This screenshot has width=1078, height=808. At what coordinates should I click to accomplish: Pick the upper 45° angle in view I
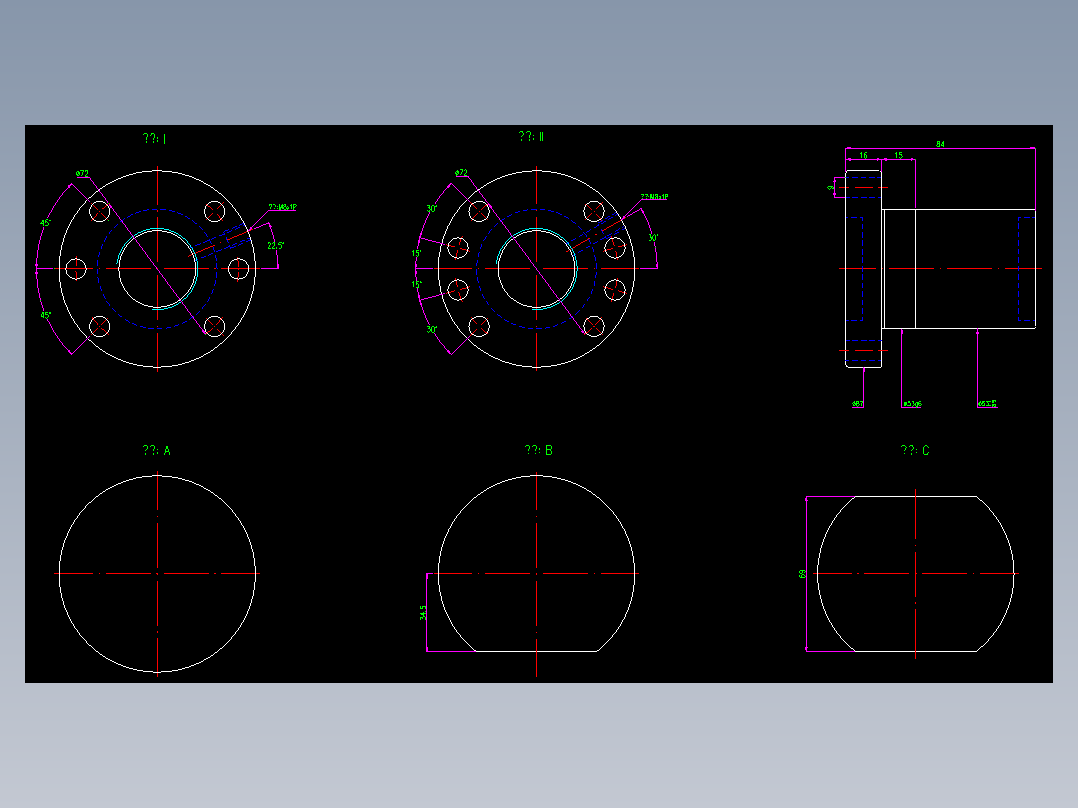[x=45, y=223]
